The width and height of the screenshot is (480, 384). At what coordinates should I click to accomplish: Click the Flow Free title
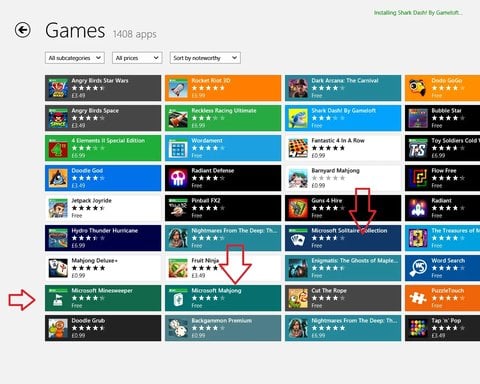tap(444, 170)
